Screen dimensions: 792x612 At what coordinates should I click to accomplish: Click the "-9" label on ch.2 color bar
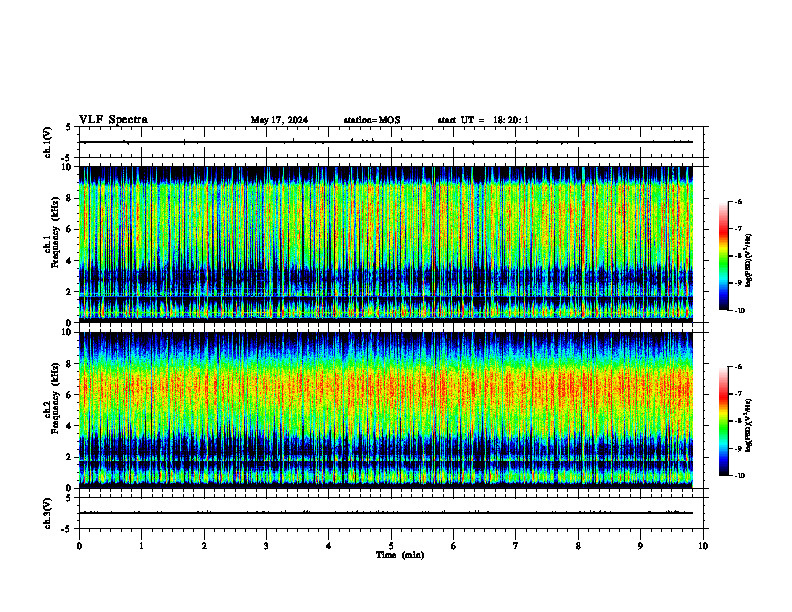(738, 448)
